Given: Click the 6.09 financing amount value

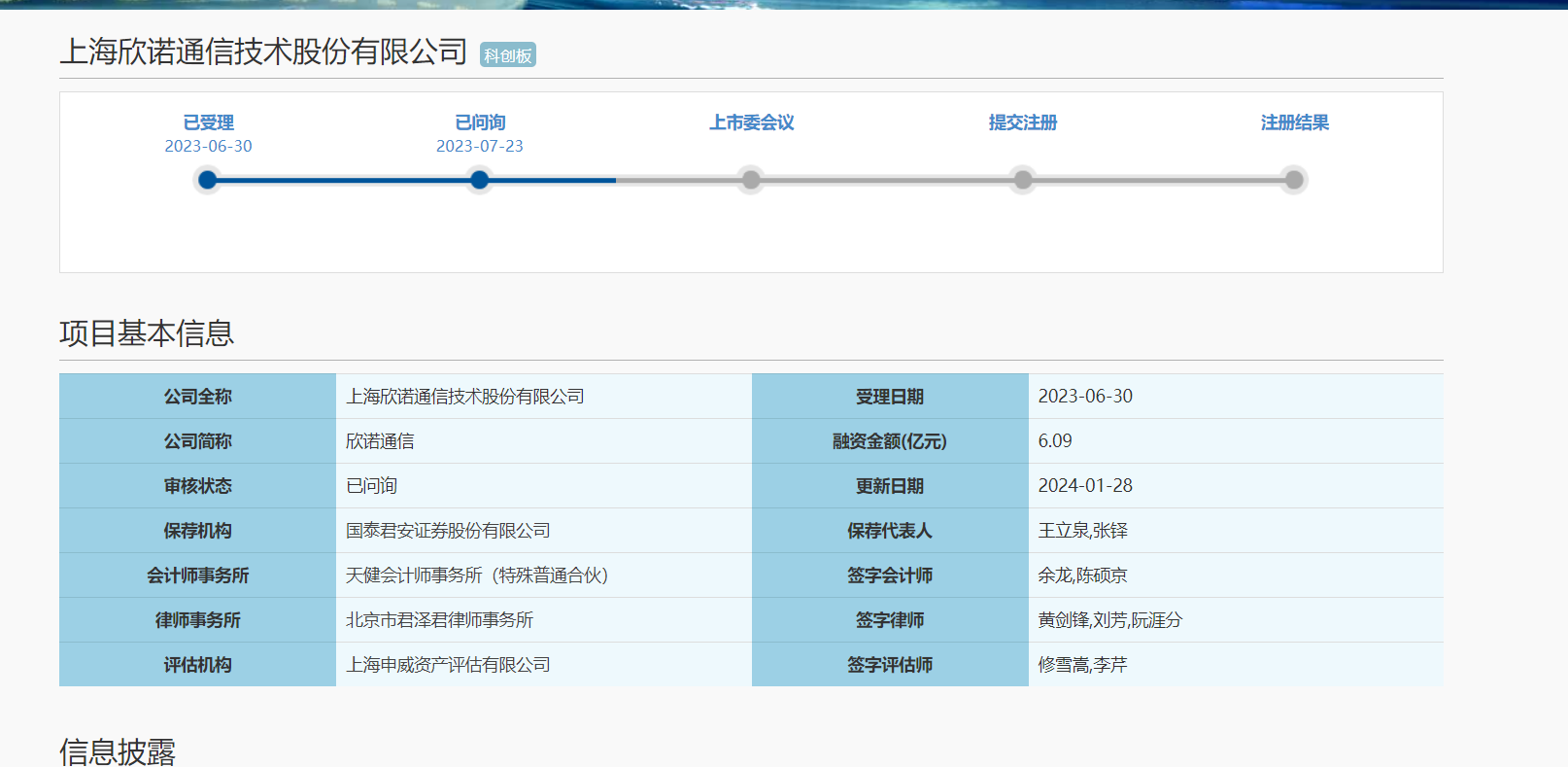Looking at the screenshot, I should 1055,441.
